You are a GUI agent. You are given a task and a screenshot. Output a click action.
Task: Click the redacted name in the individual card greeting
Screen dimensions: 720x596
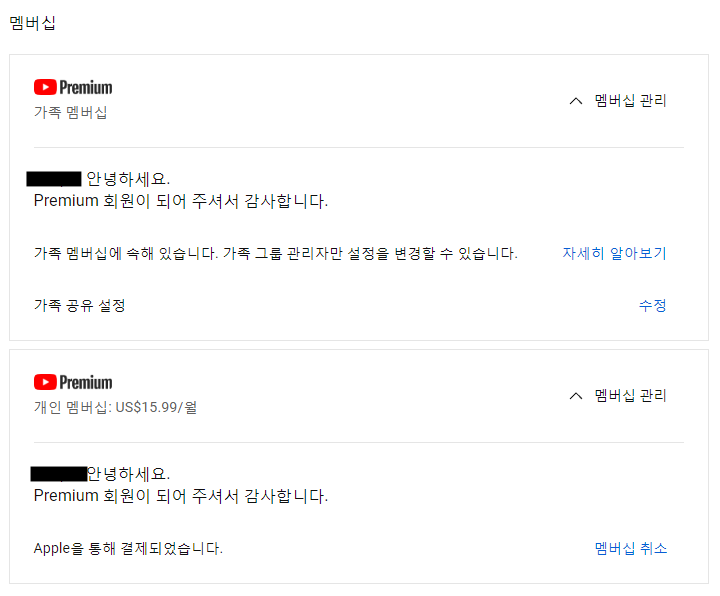pyautogui.click(x=58, y=473)
